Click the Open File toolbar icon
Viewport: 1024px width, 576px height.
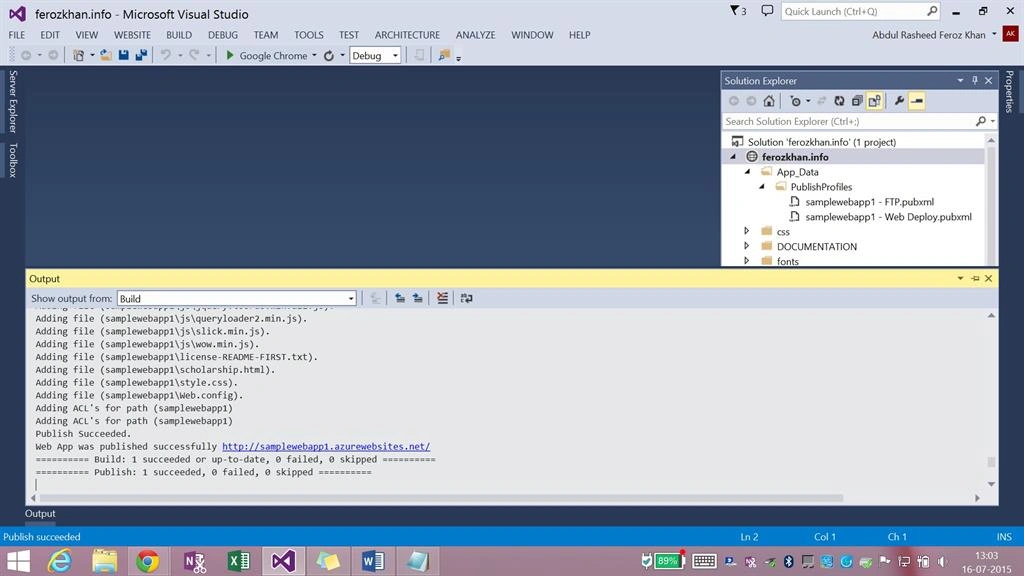106,56
